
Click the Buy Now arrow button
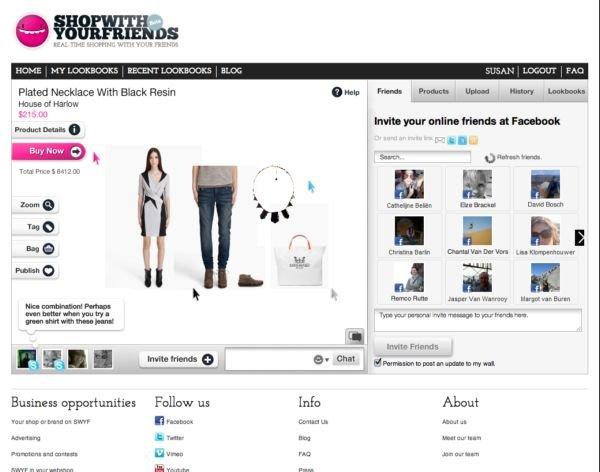[49, 151]
